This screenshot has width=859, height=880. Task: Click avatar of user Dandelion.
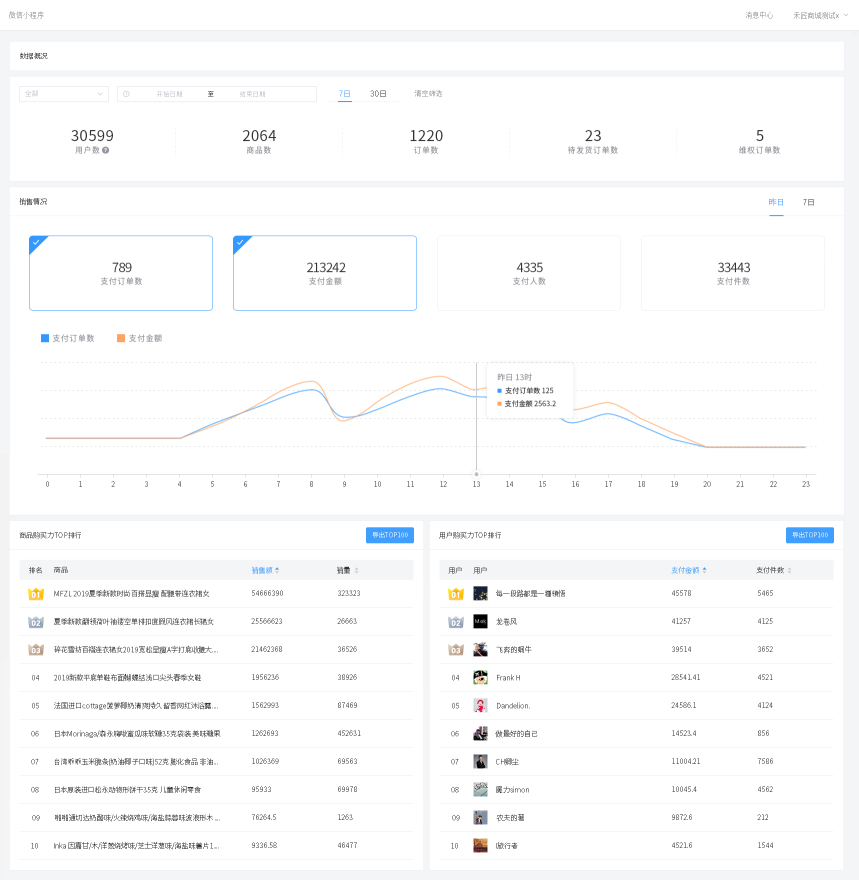(x=480, y=705)
